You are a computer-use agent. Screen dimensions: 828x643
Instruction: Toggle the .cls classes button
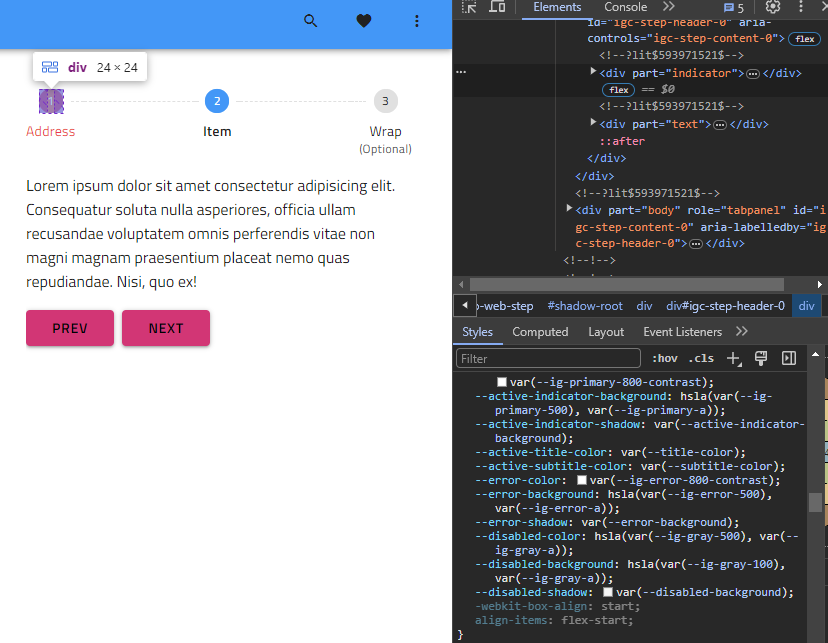pos(701,358)
